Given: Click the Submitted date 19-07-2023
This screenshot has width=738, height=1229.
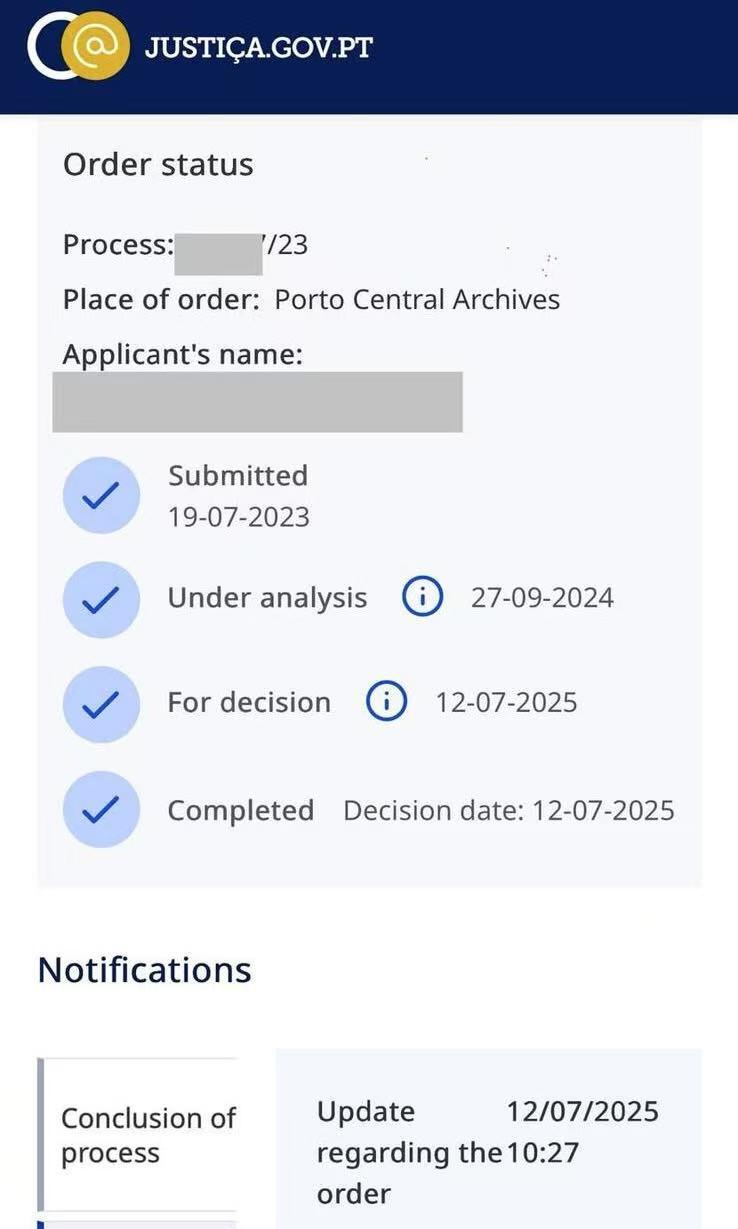Looking at the screenshot, I should (x=239, y=517).
